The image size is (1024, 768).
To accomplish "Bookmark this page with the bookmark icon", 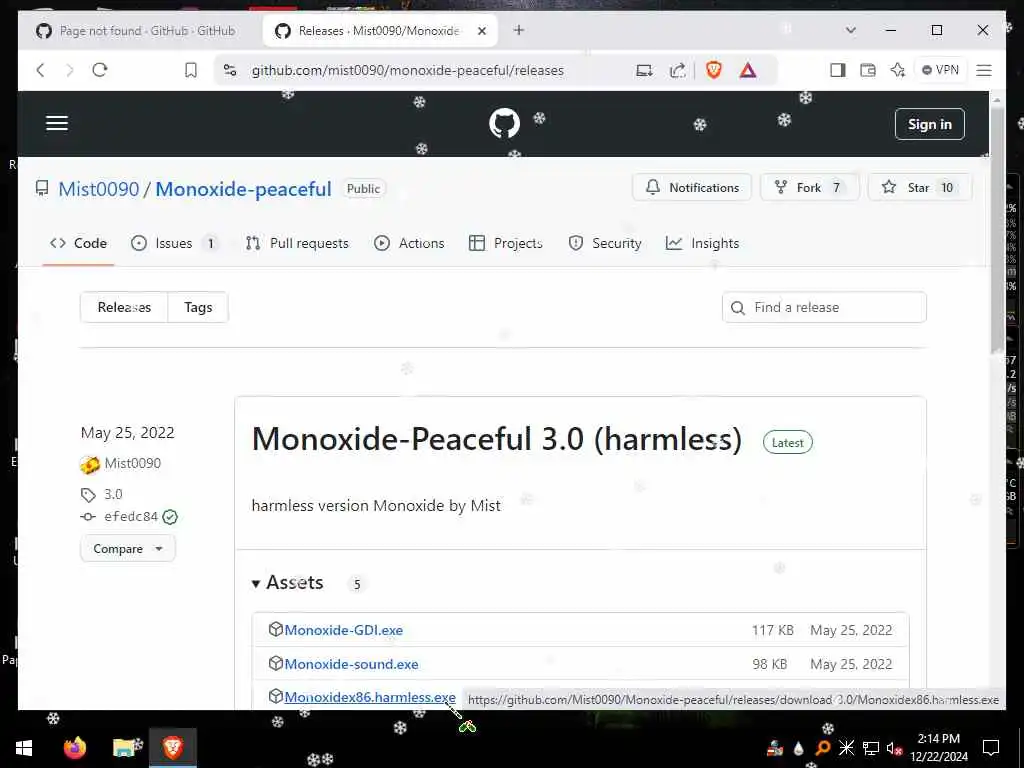I will [191, 70].
